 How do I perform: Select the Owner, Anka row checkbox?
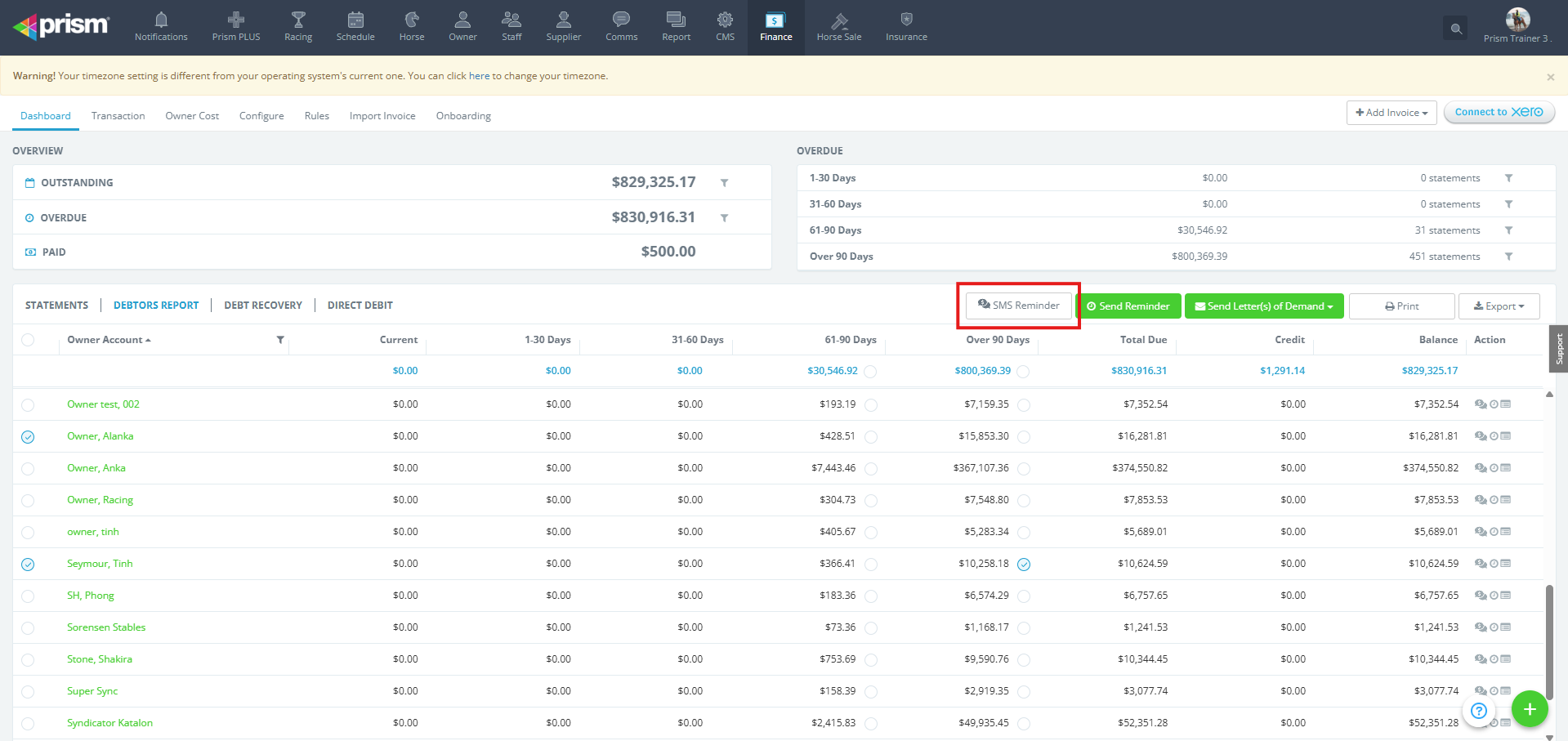click(x=28, y=469)
